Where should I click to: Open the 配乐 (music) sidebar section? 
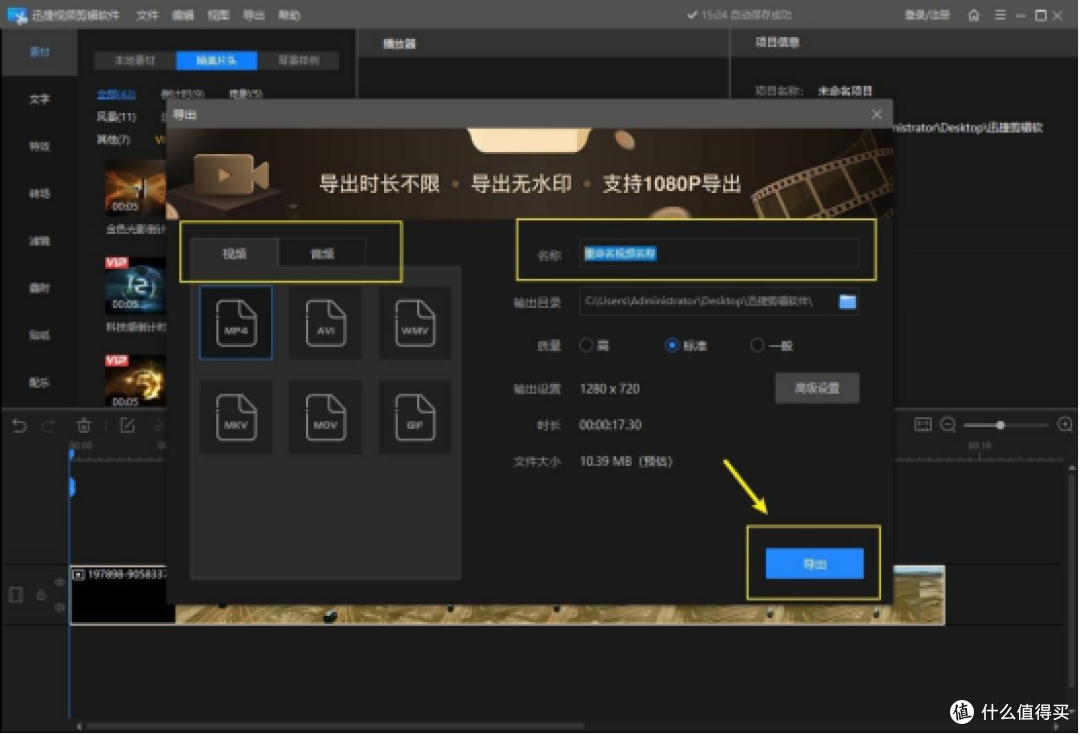click(x=39, y=382)
